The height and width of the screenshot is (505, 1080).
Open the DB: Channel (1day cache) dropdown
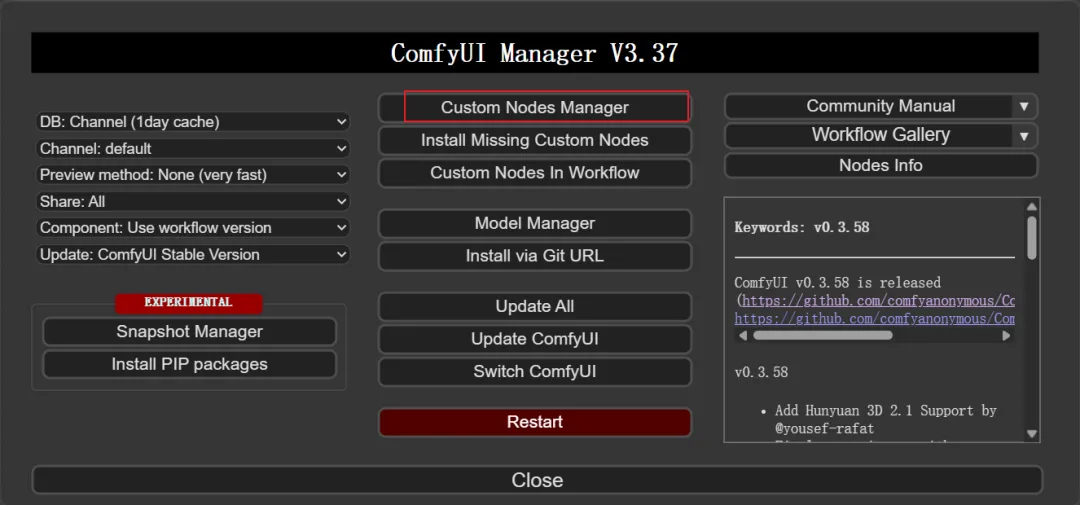click(192, 122)
